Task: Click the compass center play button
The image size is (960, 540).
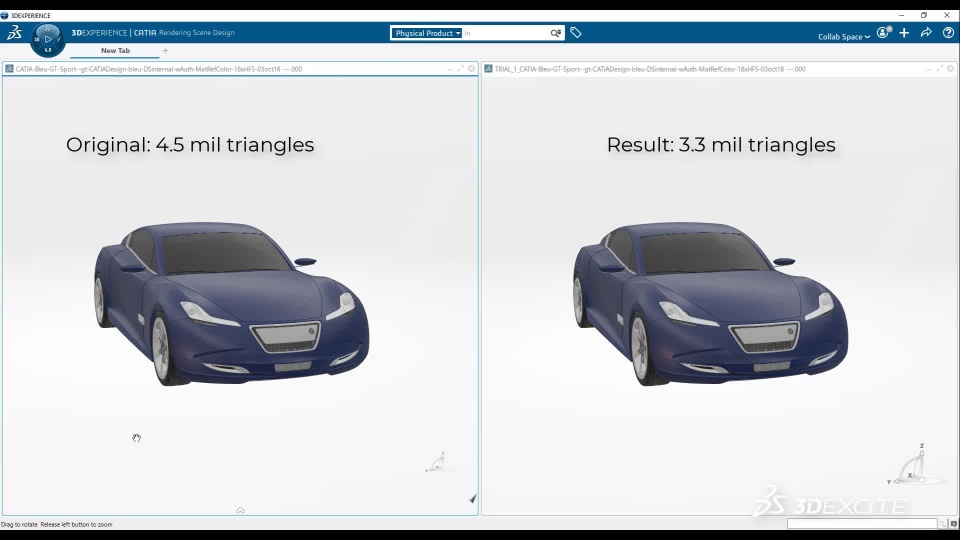Action: coord(48,40)
